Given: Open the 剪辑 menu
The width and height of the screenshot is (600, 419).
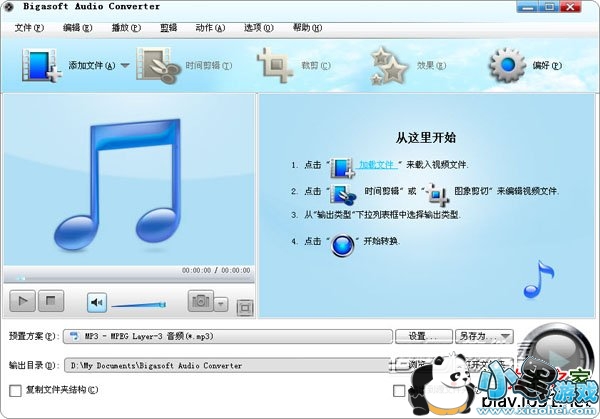Looking at the screenshot, I should click(168, 28).
